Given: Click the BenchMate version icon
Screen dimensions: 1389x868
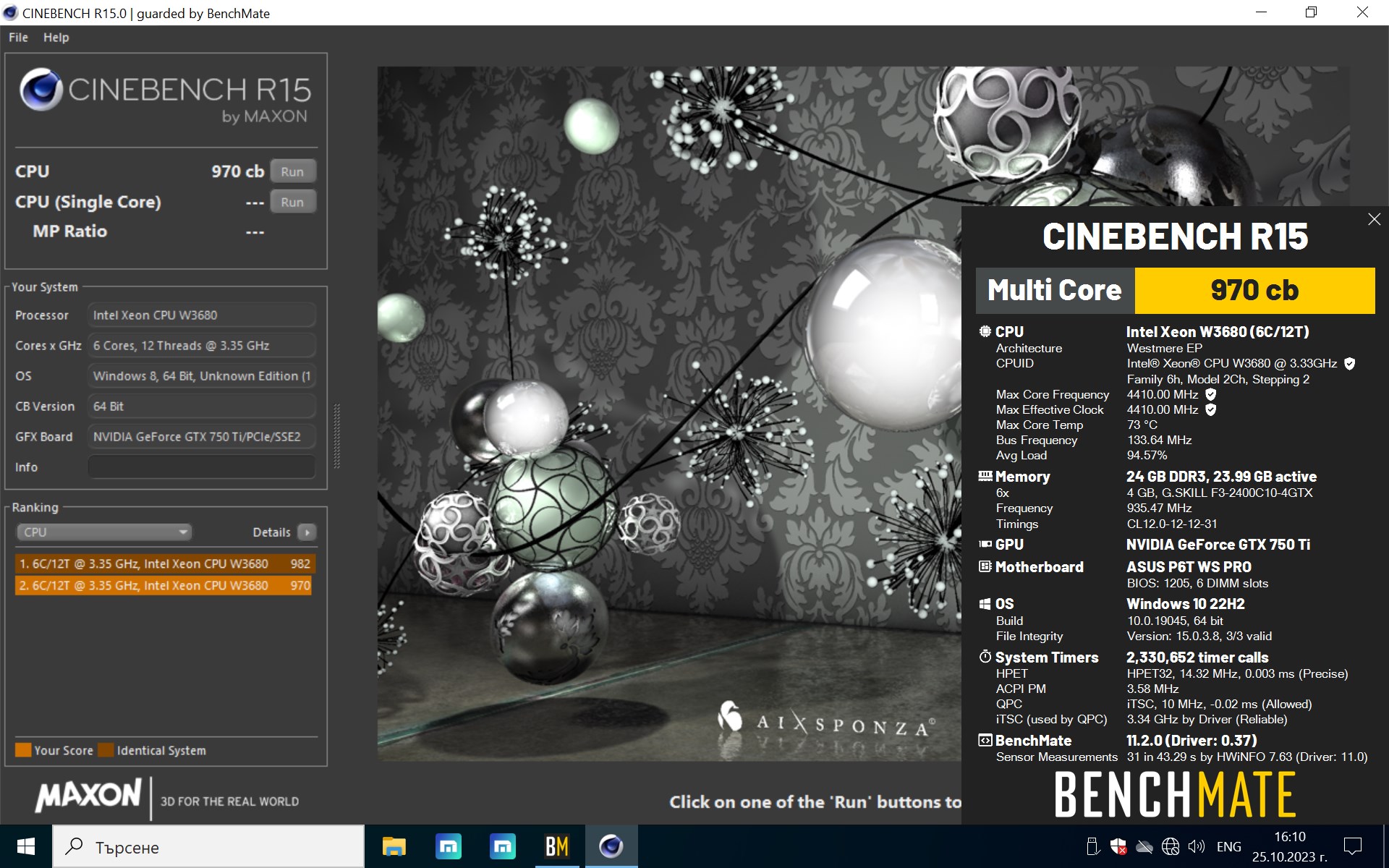Looking at the screenshot, I should point(985,740).
